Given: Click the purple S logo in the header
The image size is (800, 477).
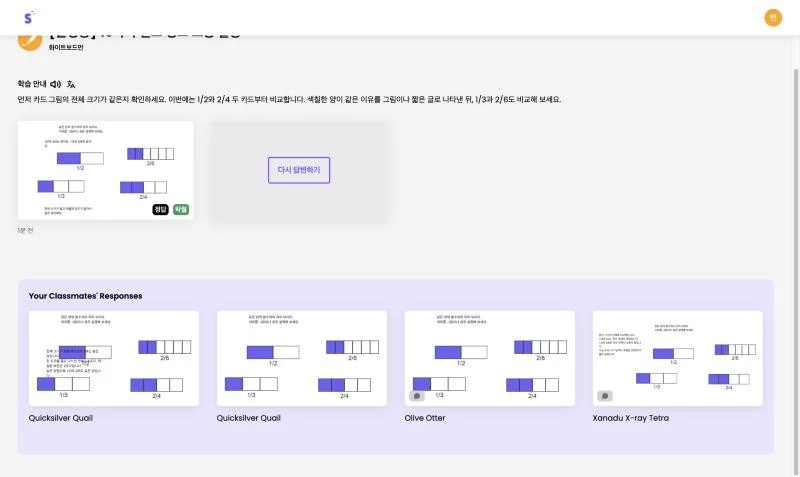Looking at the screenshot, I should click(x=29, y=18).
